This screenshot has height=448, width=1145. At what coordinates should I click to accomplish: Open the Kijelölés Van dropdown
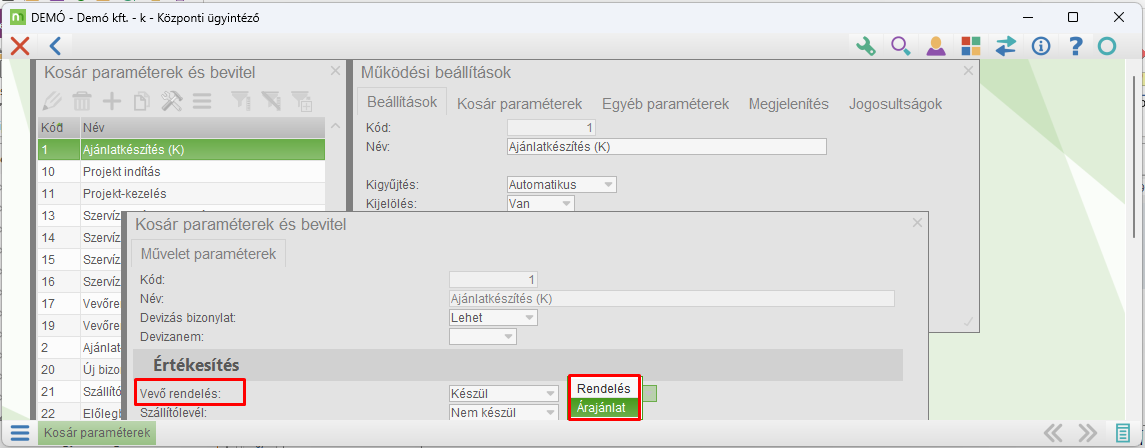(x=540, y=204)
